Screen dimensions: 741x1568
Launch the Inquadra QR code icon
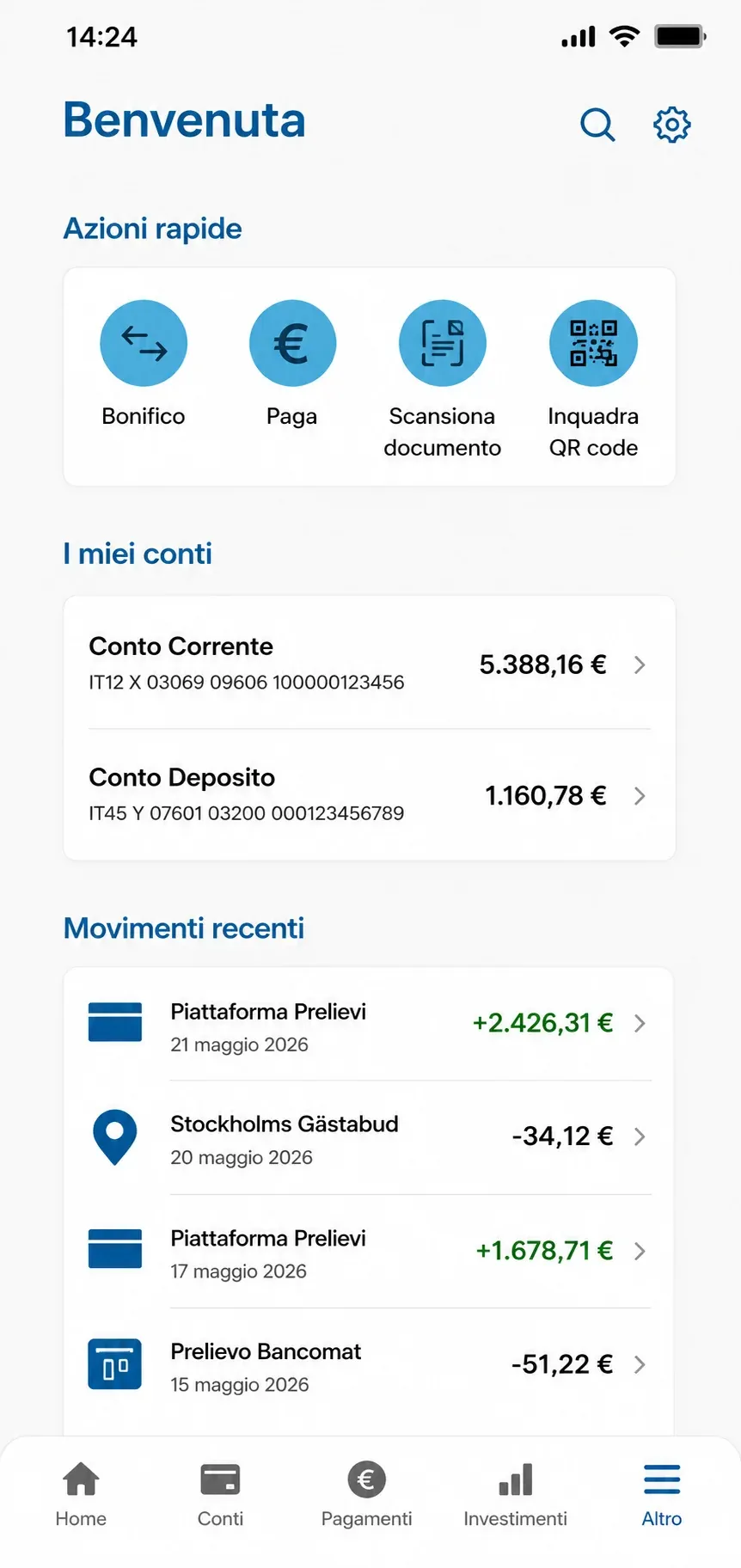[x=593, y=343]
